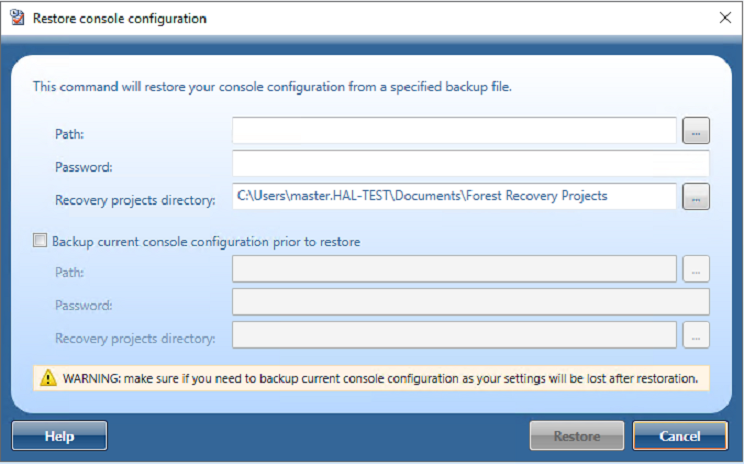Click the 'This command will restore' description text
The image size is (744, 464).
[x=272, y=87]
